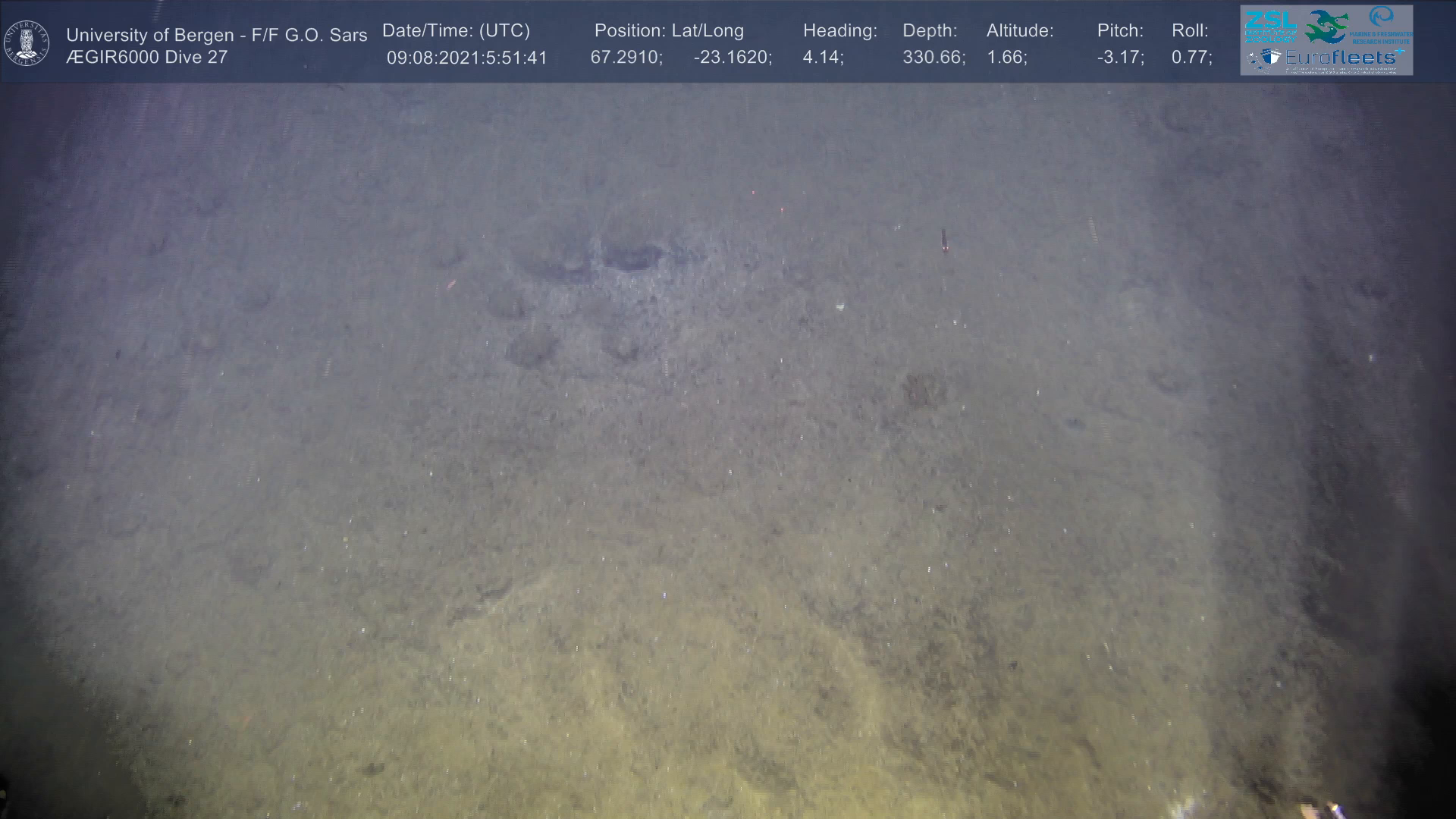Select the Date/Time (UTC) header

click(x=456, y=31)
